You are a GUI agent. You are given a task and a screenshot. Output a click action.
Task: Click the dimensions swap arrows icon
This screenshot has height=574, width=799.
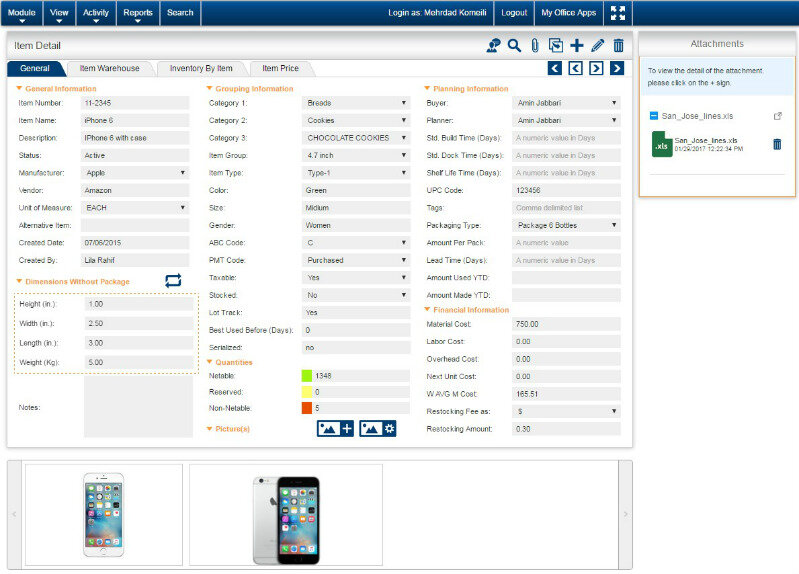(174, 281)
